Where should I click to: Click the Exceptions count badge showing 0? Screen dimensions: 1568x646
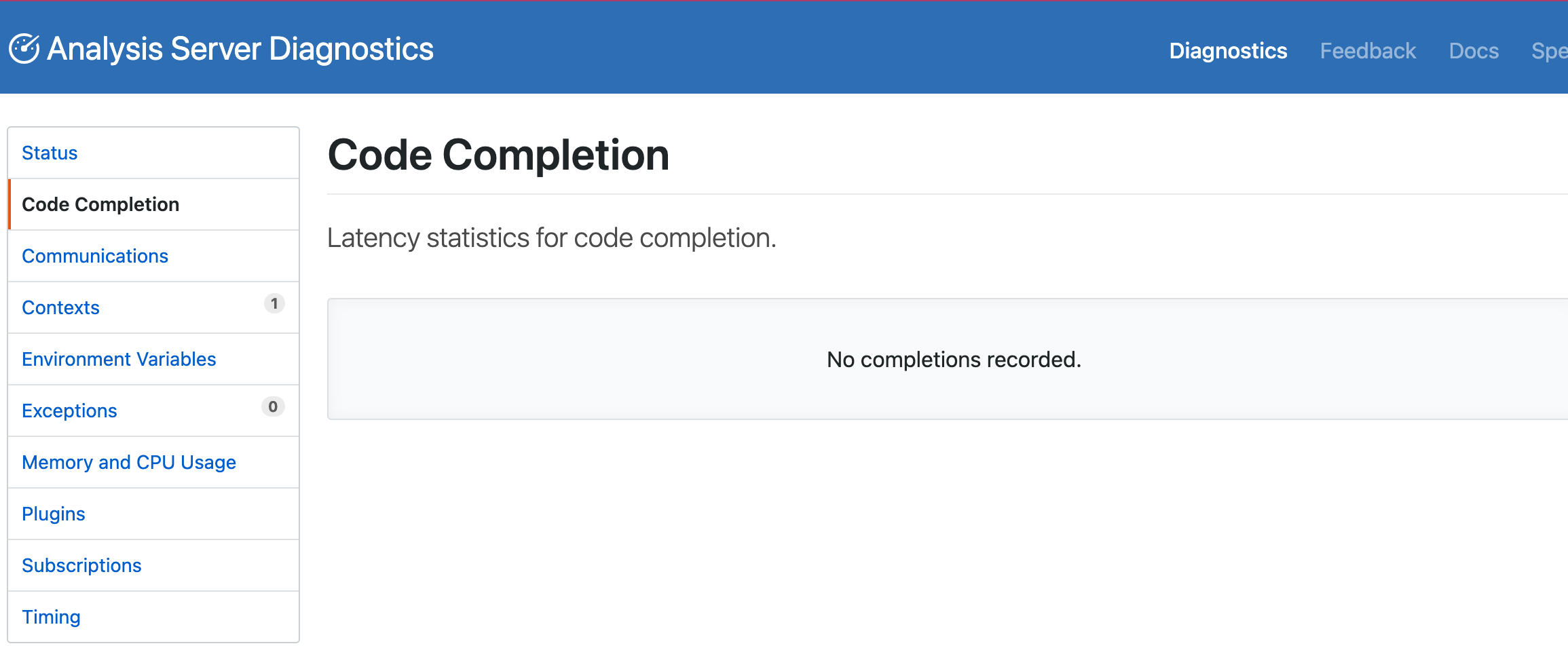tap(273, 407)
